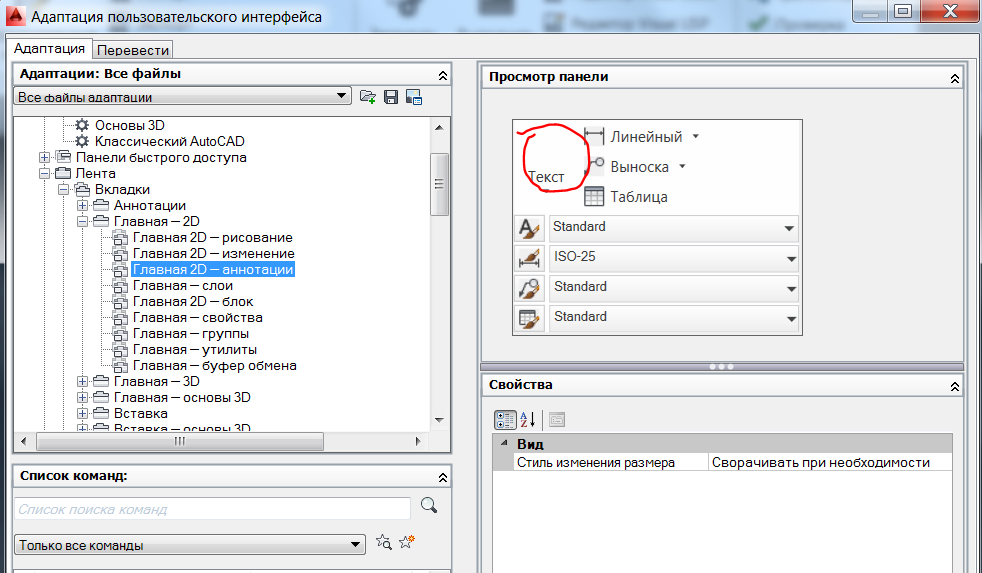This screenshot has height=573, width=982.
Task: Switch to the Адаптация tab
Action: [x=49, y=48]
